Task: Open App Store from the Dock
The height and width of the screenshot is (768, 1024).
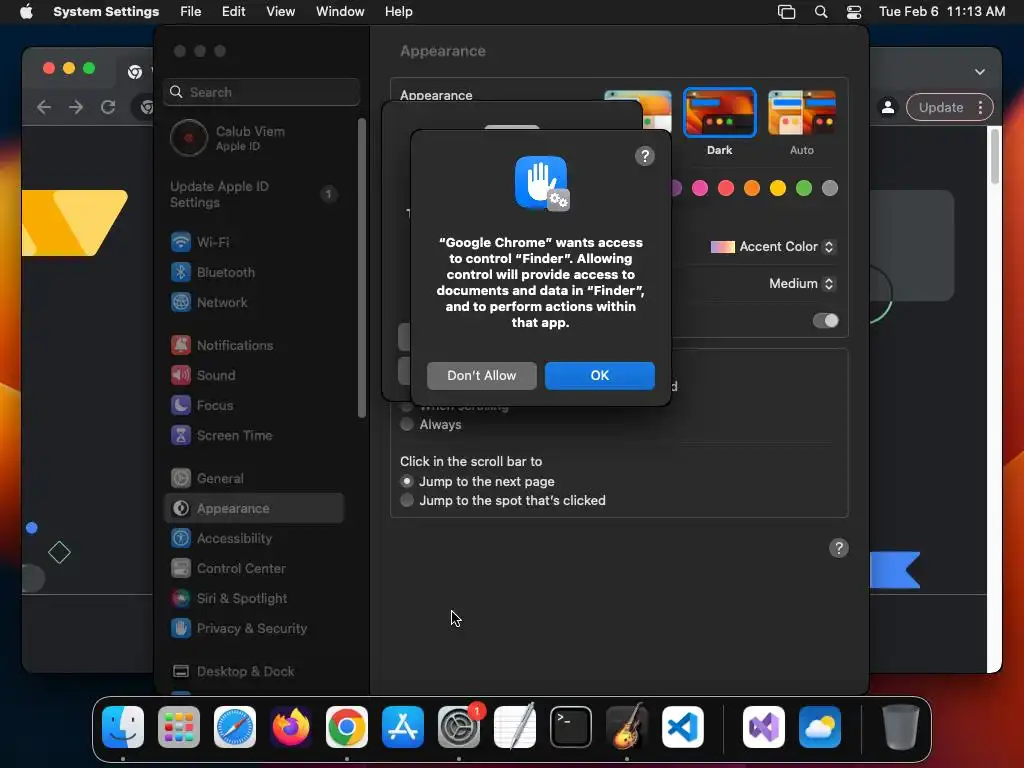Action: click(x=403, y=727)
